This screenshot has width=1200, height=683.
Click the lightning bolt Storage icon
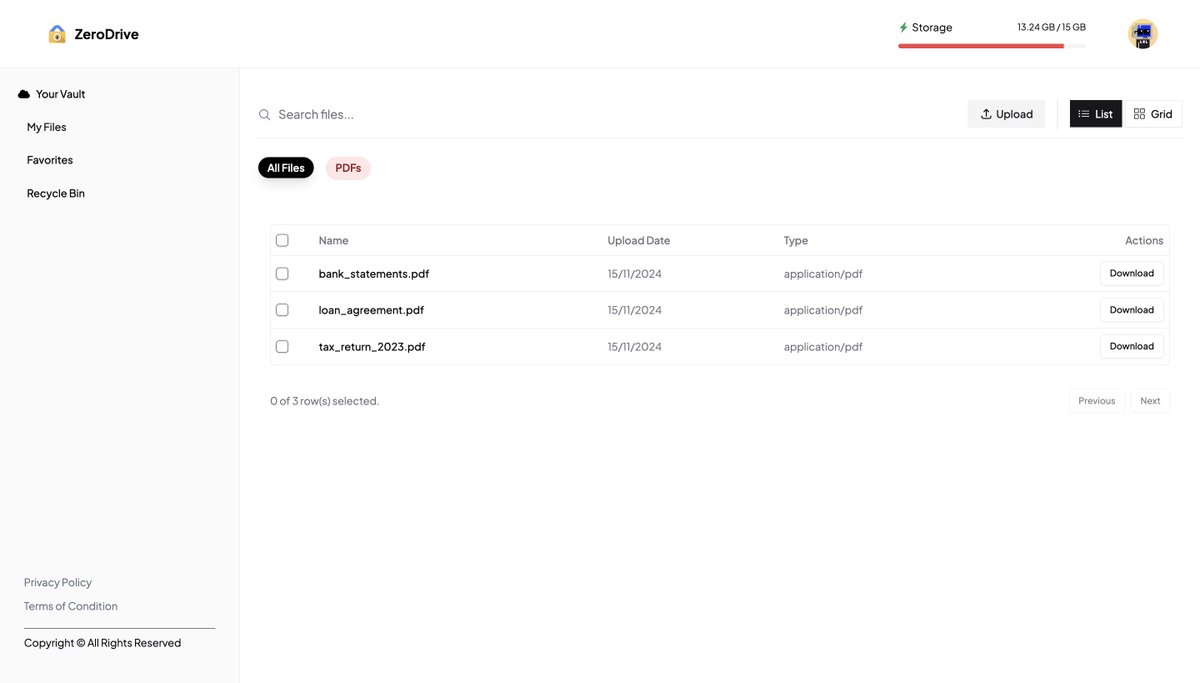pyautogui.click(x=903, y=27)
